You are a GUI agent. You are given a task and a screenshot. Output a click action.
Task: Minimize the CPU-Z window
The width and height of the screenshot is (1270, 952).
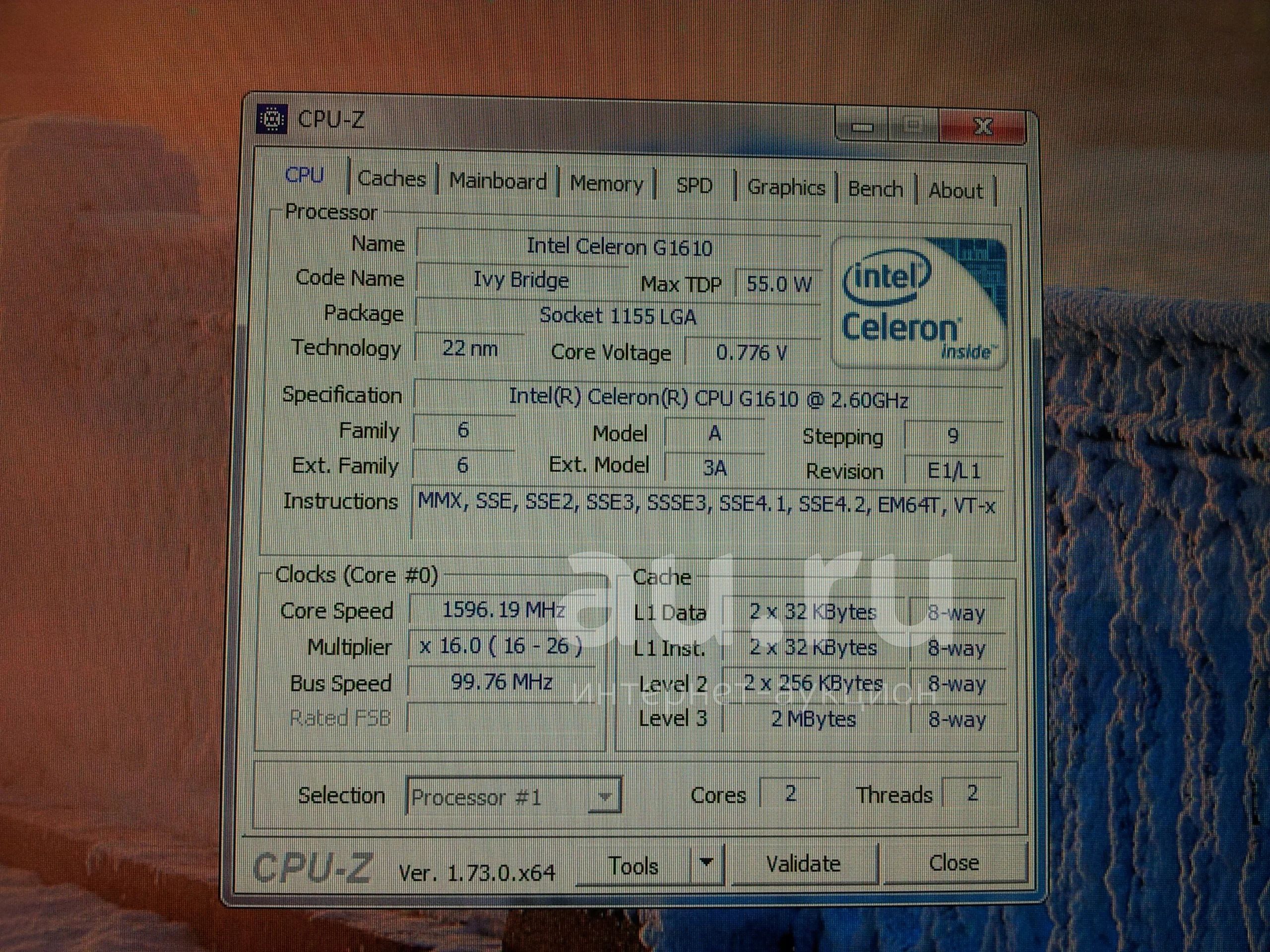pos(861,126)
